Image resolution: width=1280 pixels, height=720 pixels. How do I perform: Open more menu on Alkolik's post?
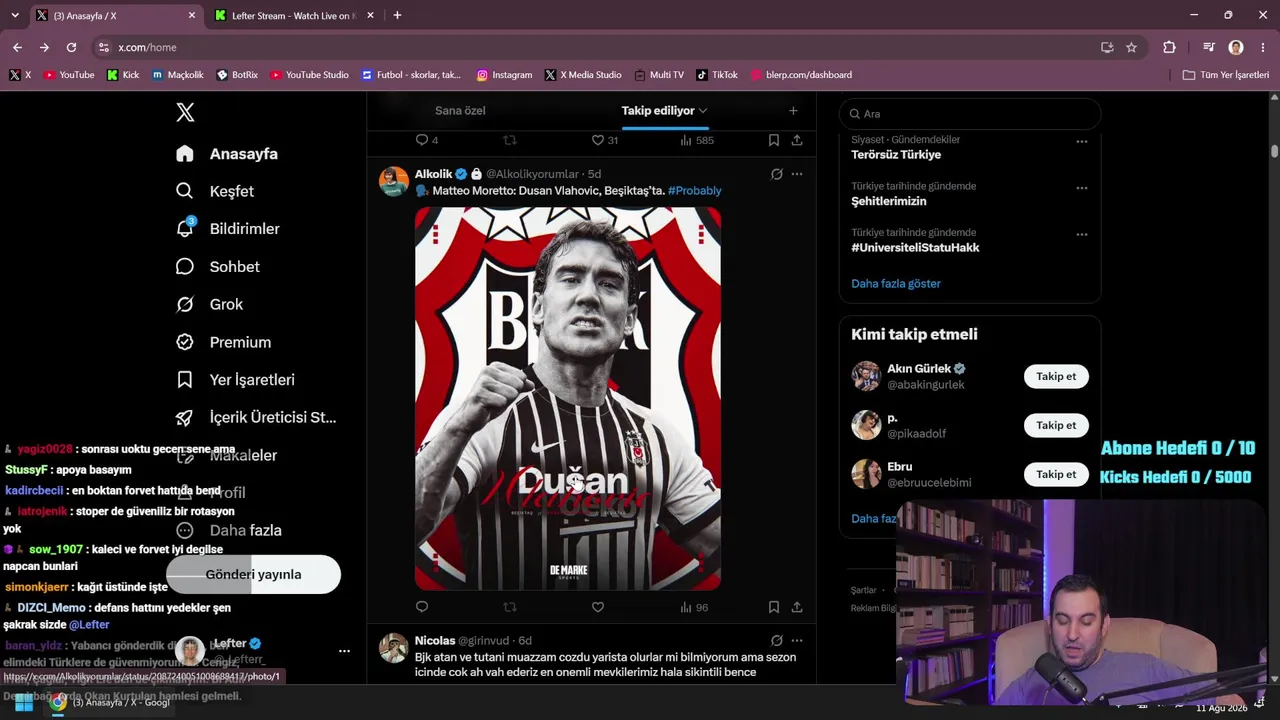(797, 174)
